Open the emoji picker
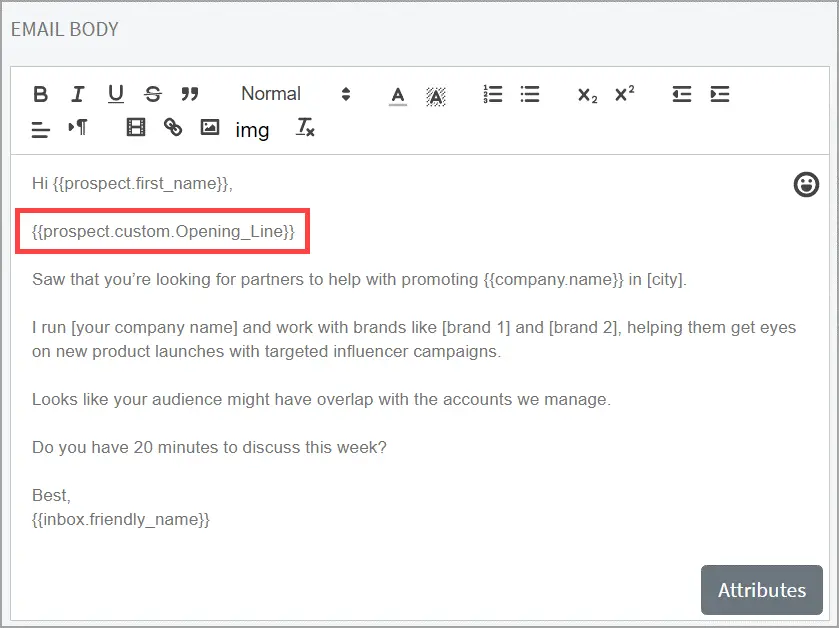Viewport: 839px width, 628px height. click(806, 185)
